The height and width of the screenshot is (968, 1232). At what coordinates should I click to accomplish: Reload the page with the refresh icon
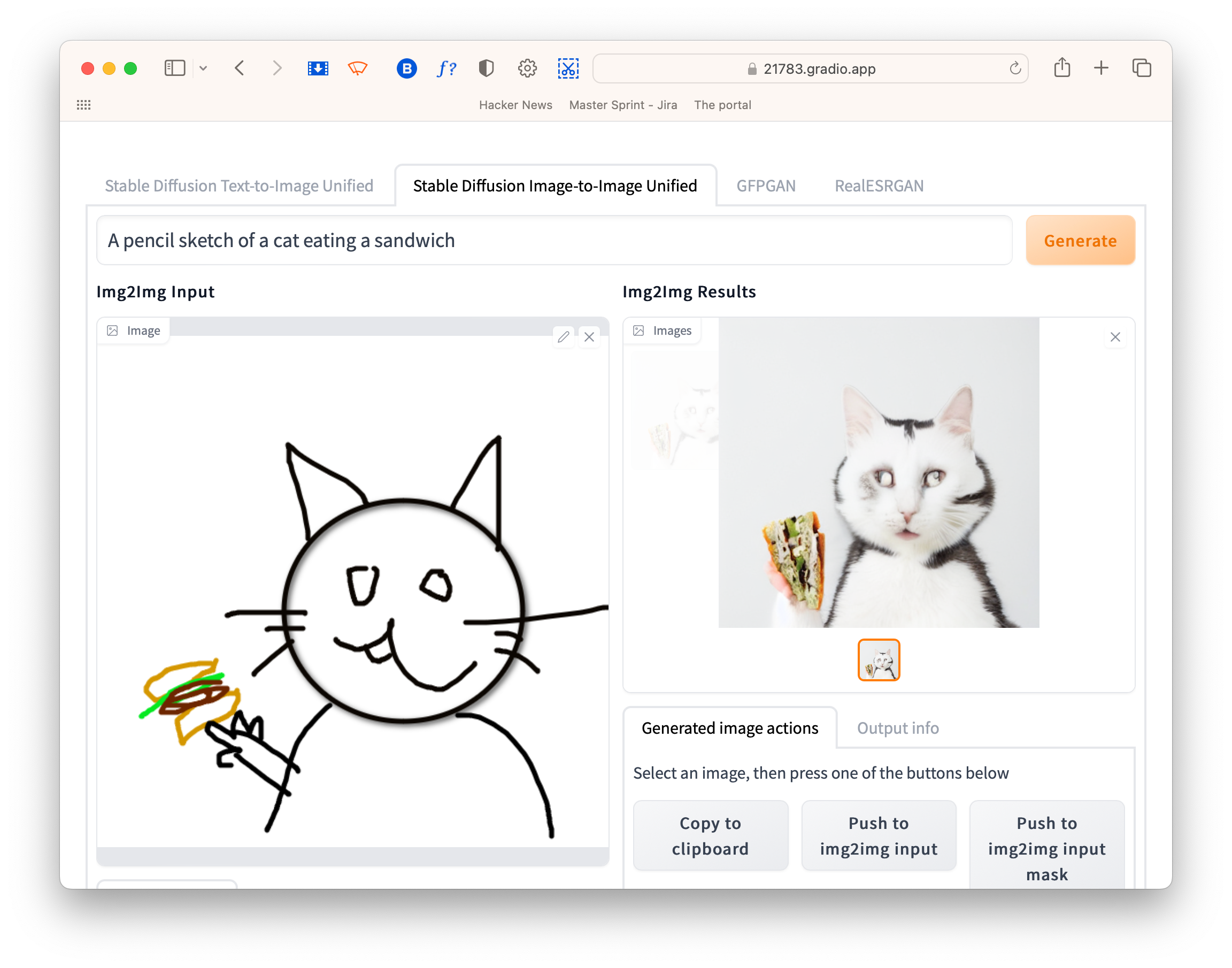tap(1015, 68)
